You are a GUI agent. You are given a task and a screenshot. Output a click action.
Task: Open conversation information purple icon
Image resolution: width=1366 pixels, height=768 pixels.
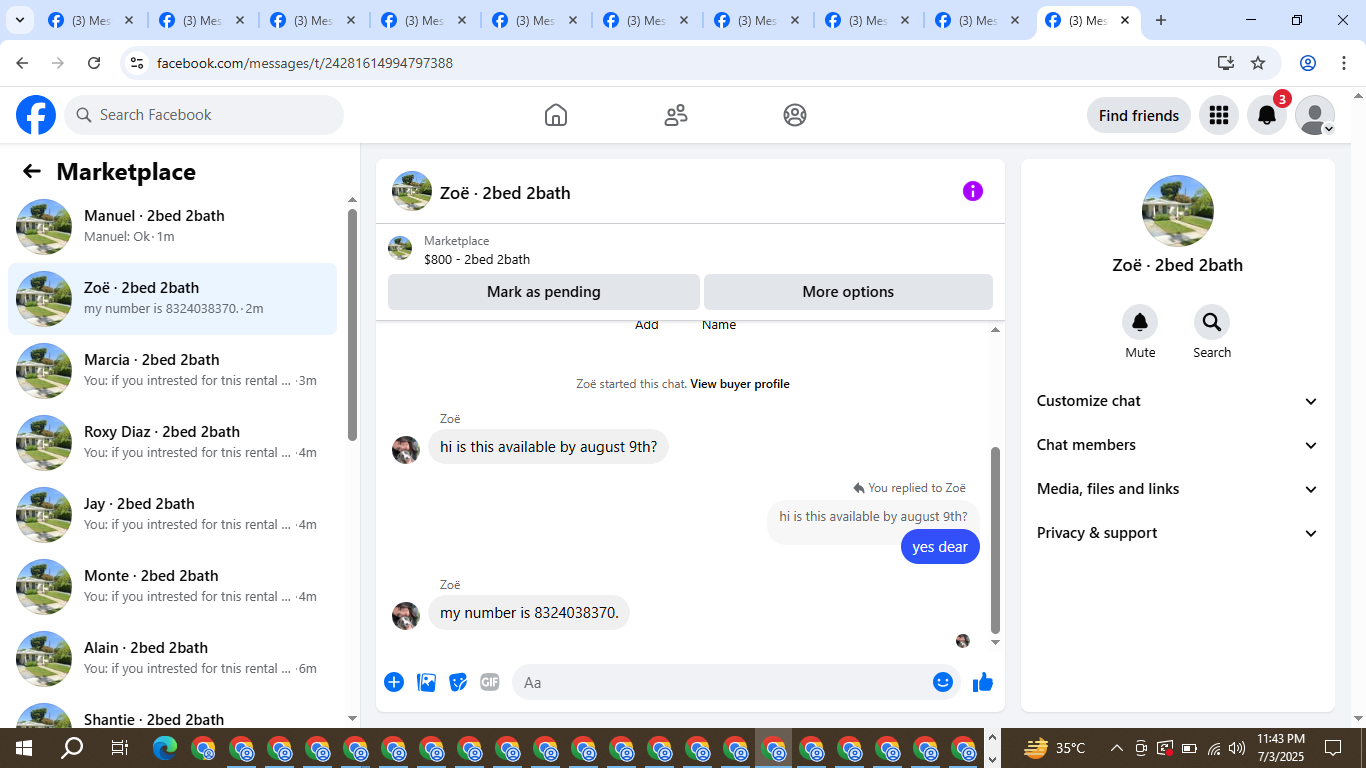click(x=973, y=191)
